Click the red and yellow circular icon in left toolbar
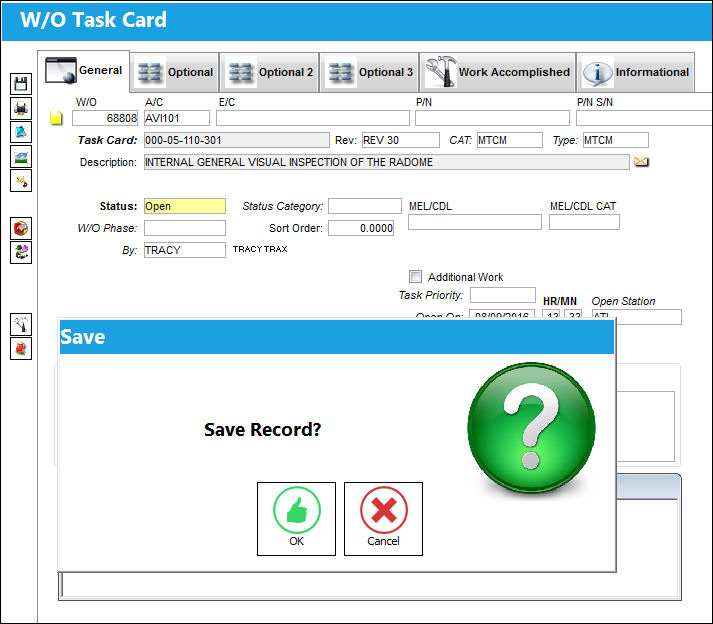The image size is (713, 624). click(x=21, y=228)
